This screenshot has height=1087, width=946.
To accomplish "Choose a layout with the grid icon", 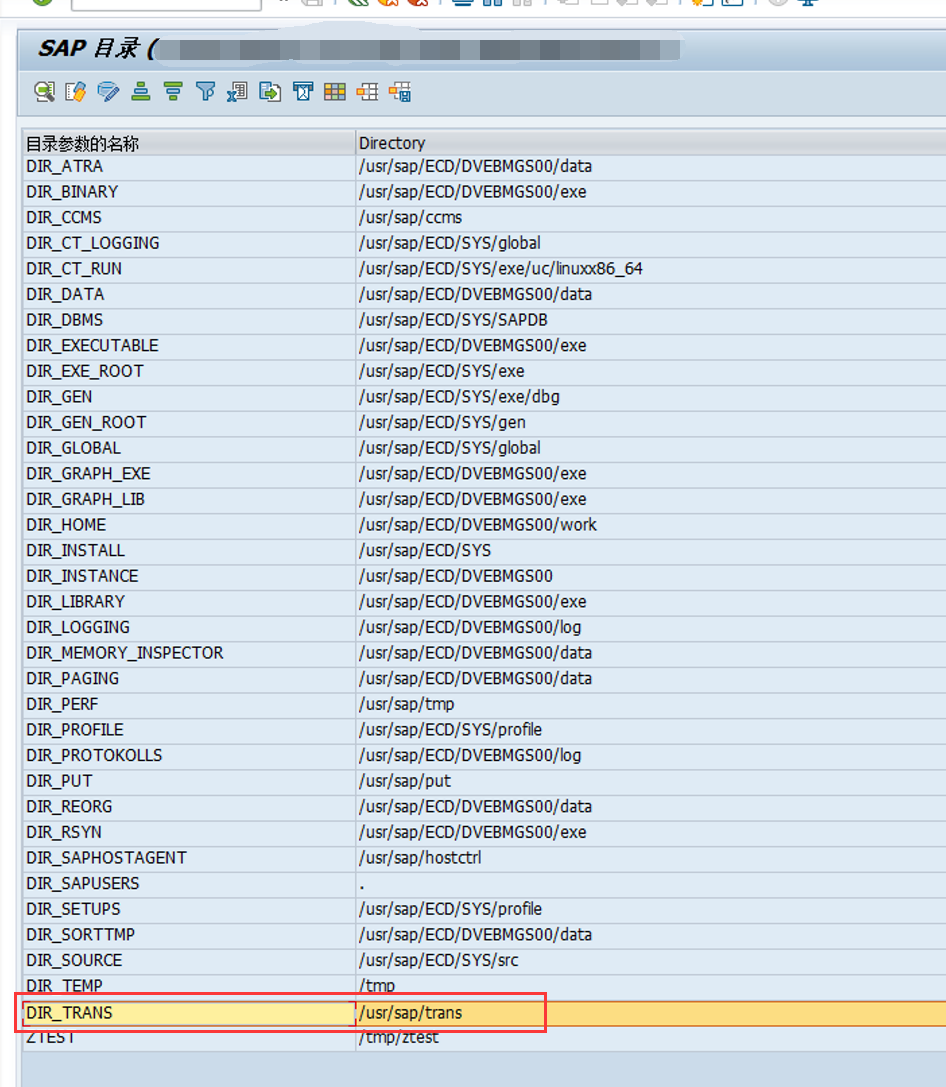I will point(335,92).
